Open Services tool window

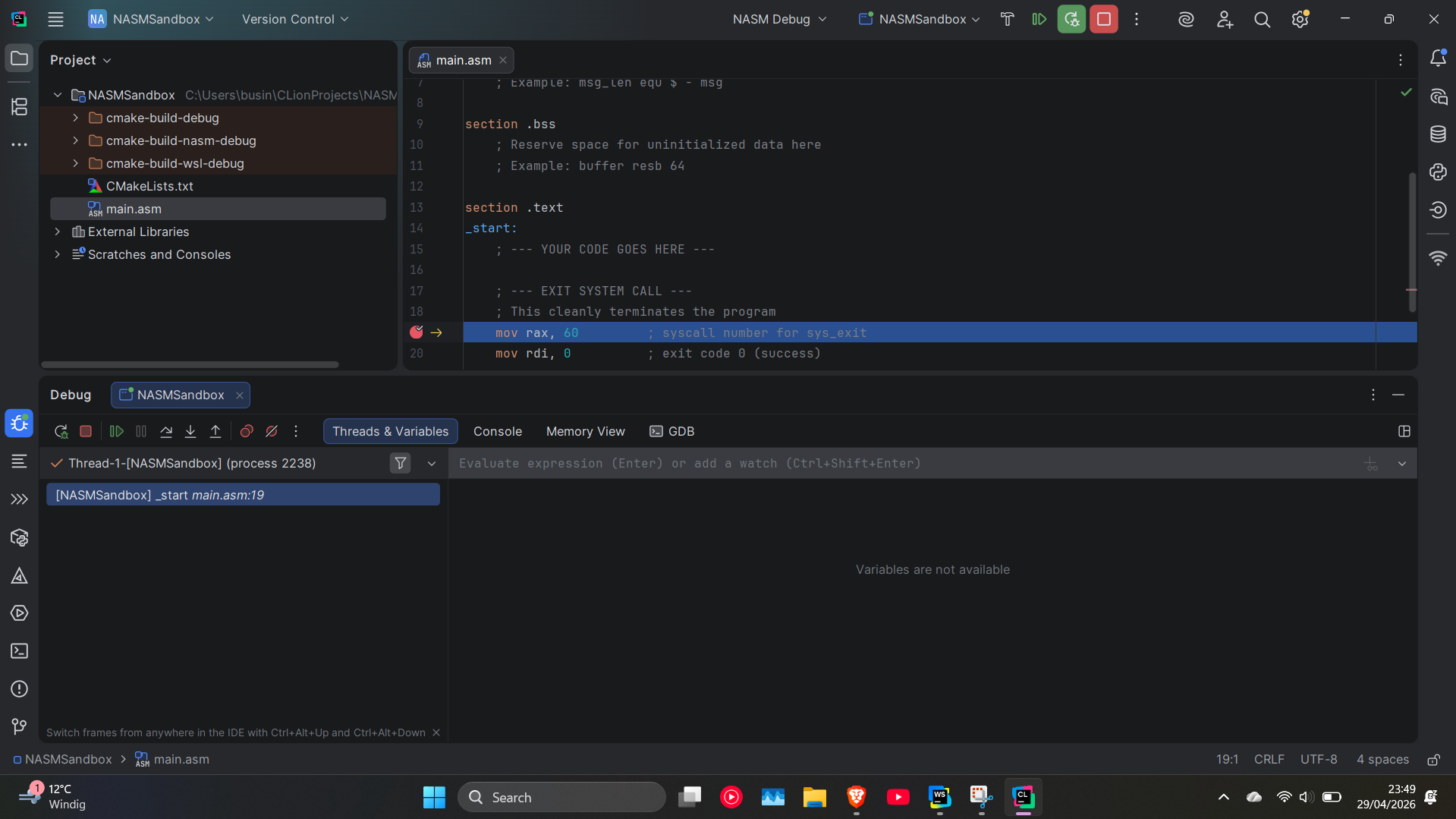tap(19, 613)
